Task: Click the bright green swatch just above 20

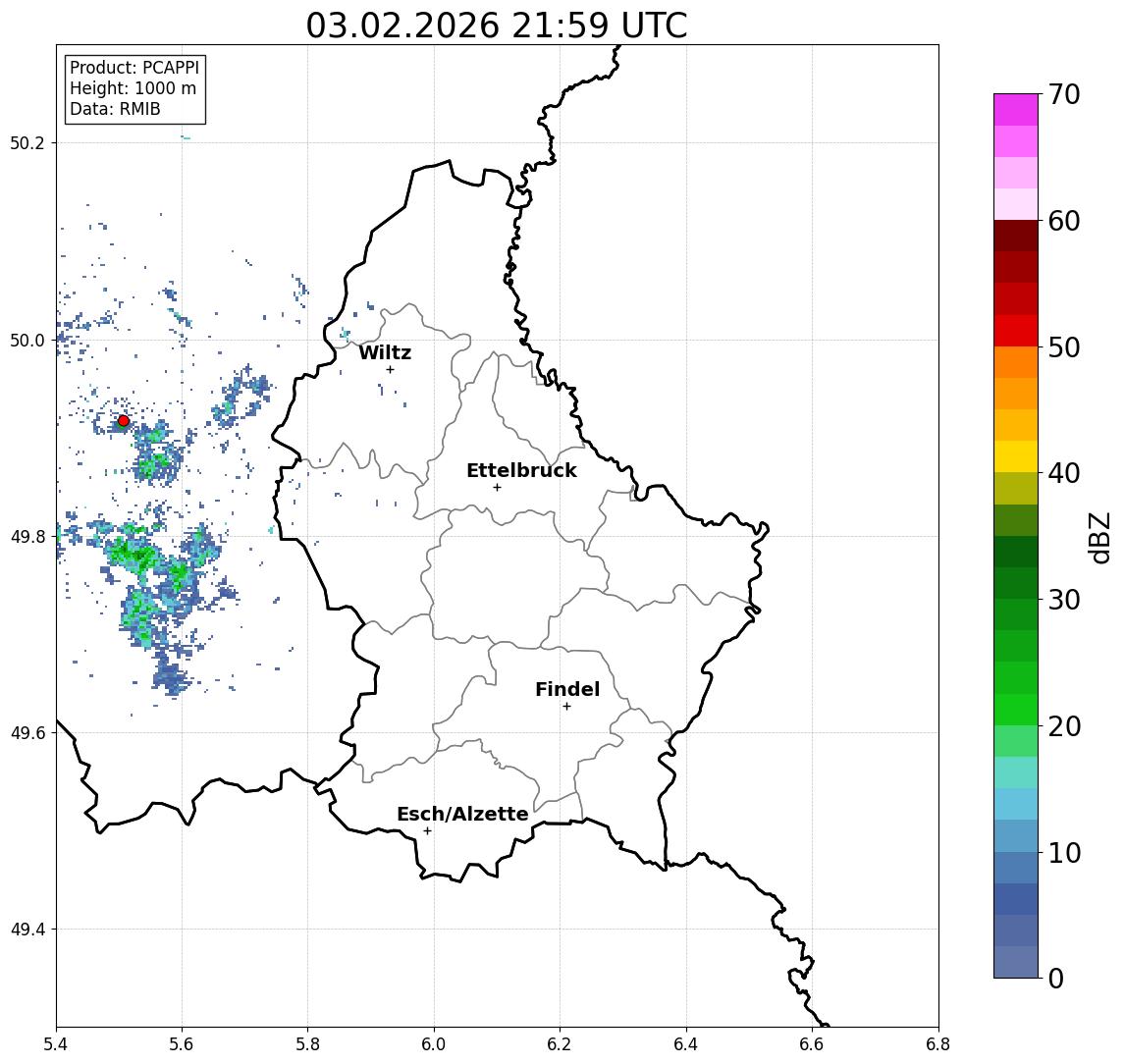Action: coord(1016,710)
